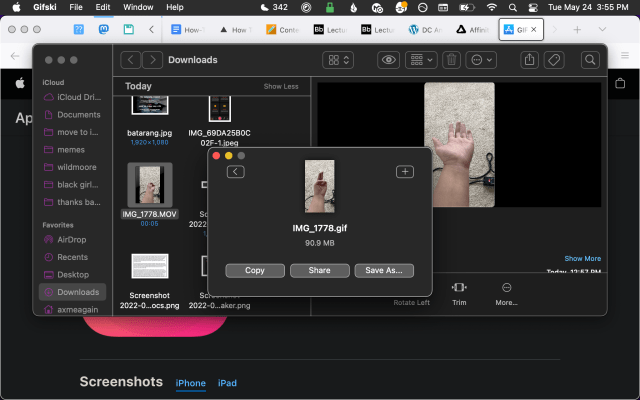Switch to Affinity browser tab
Screen dimensions: 640x400
[x=473, y=29]
